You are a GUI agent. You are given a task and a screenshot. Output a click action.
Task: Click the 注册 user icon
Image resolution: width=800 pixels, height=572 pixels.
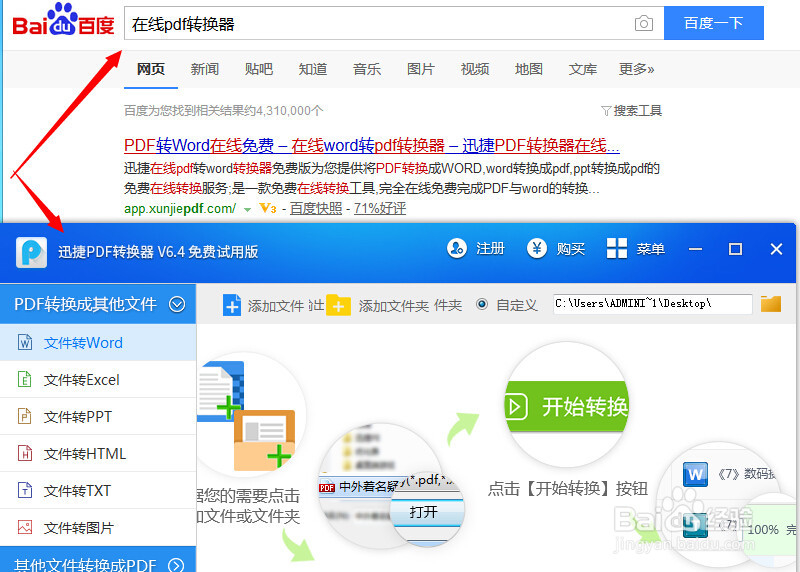[457, 248]
